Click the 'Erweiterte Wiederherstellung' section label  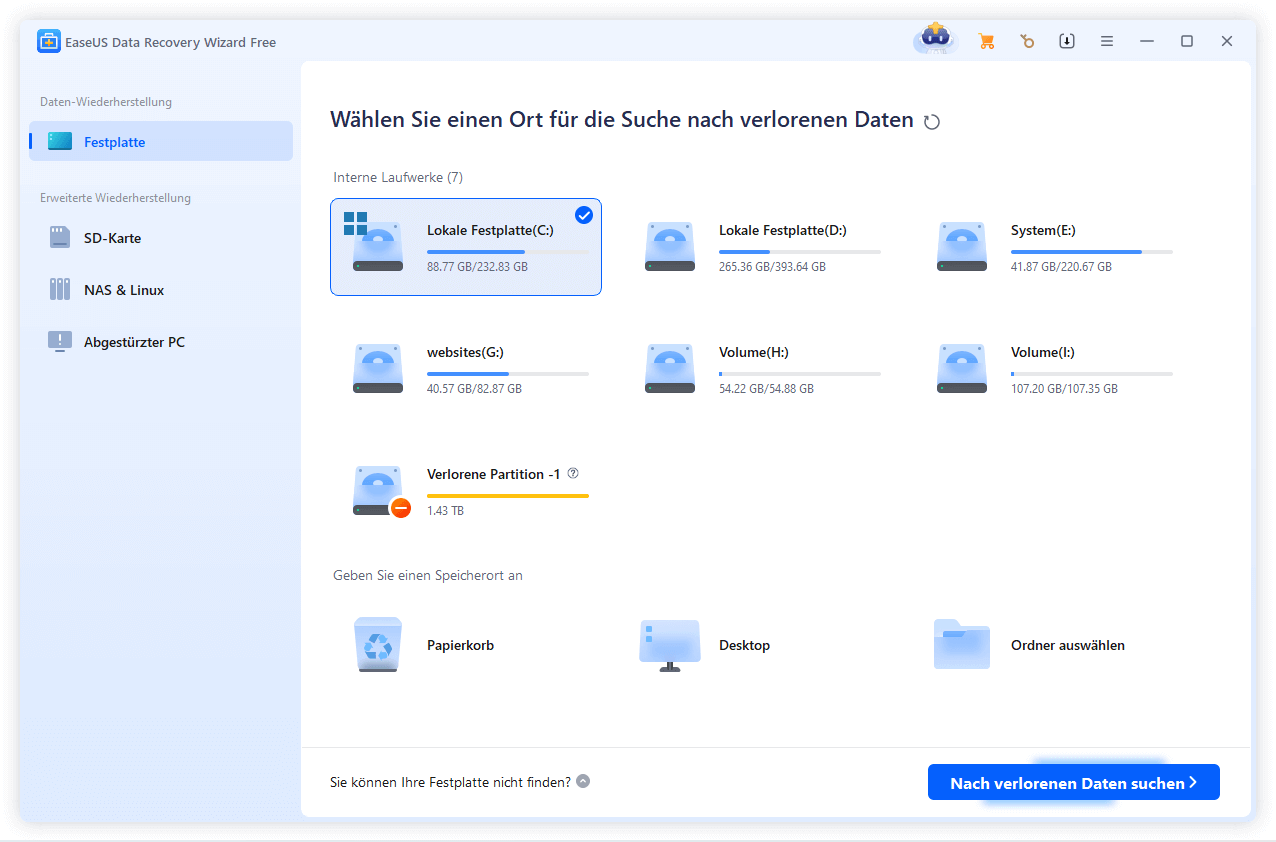click(x=115, y=198)
